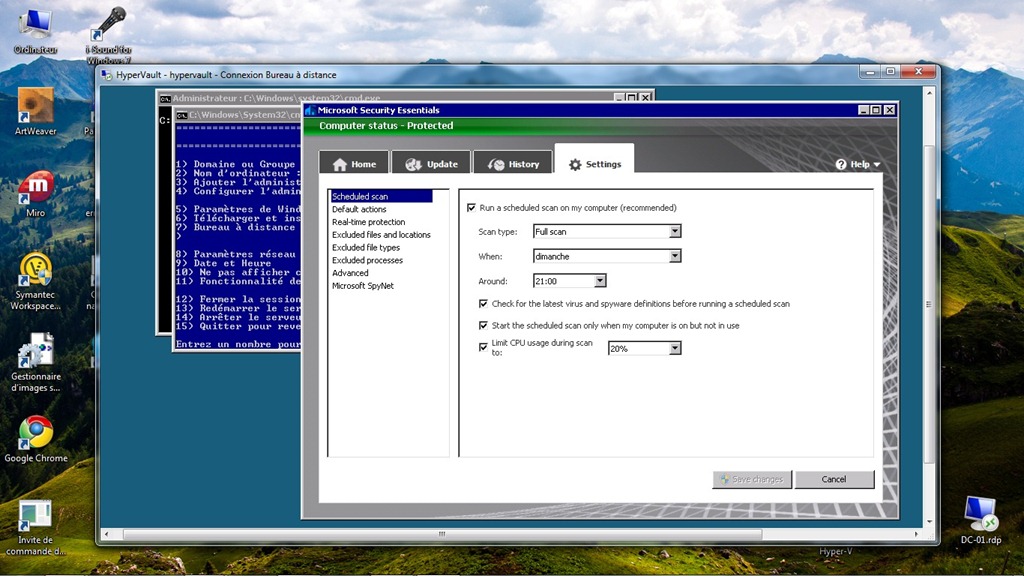
Task: Click the scroll up arrow of remote desktop
Action: [x=929, y=93]
